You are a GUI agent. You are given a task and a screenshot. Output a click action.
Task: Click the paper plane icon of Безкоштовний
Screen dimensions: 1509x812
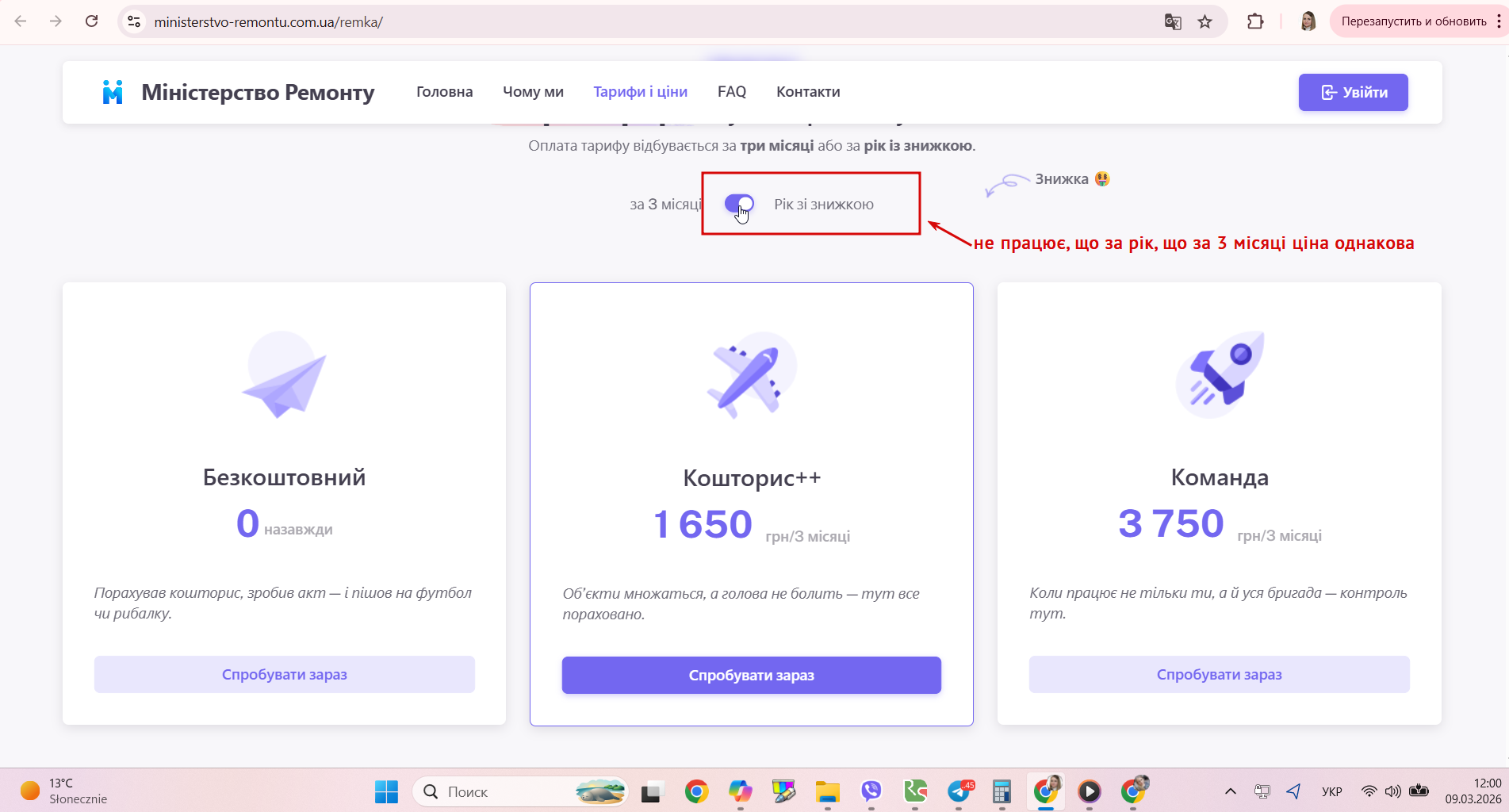click(284, 374)
